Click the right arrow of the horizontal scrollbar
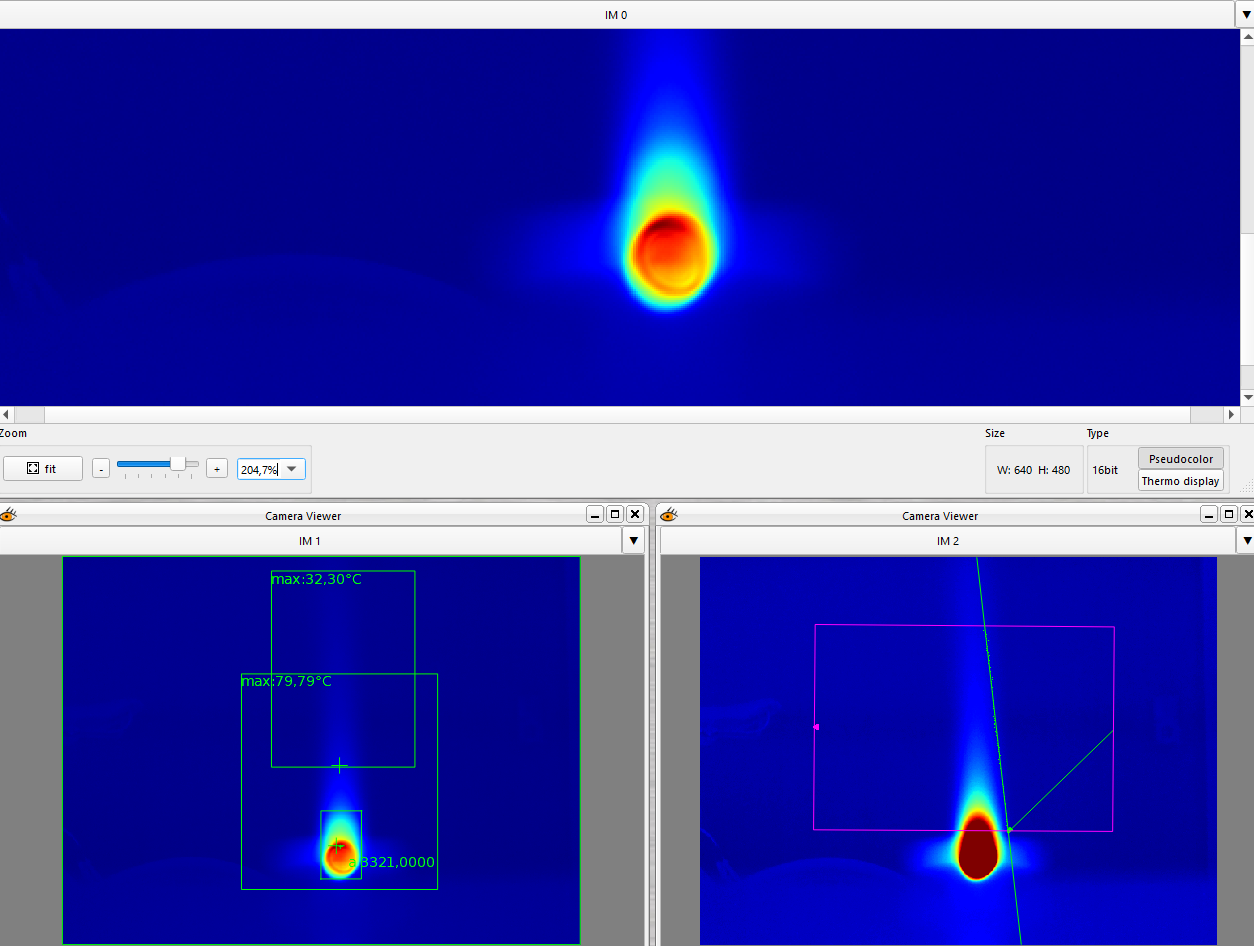The width and height of the screenshot is (1254, 946). coord(1231,414)
